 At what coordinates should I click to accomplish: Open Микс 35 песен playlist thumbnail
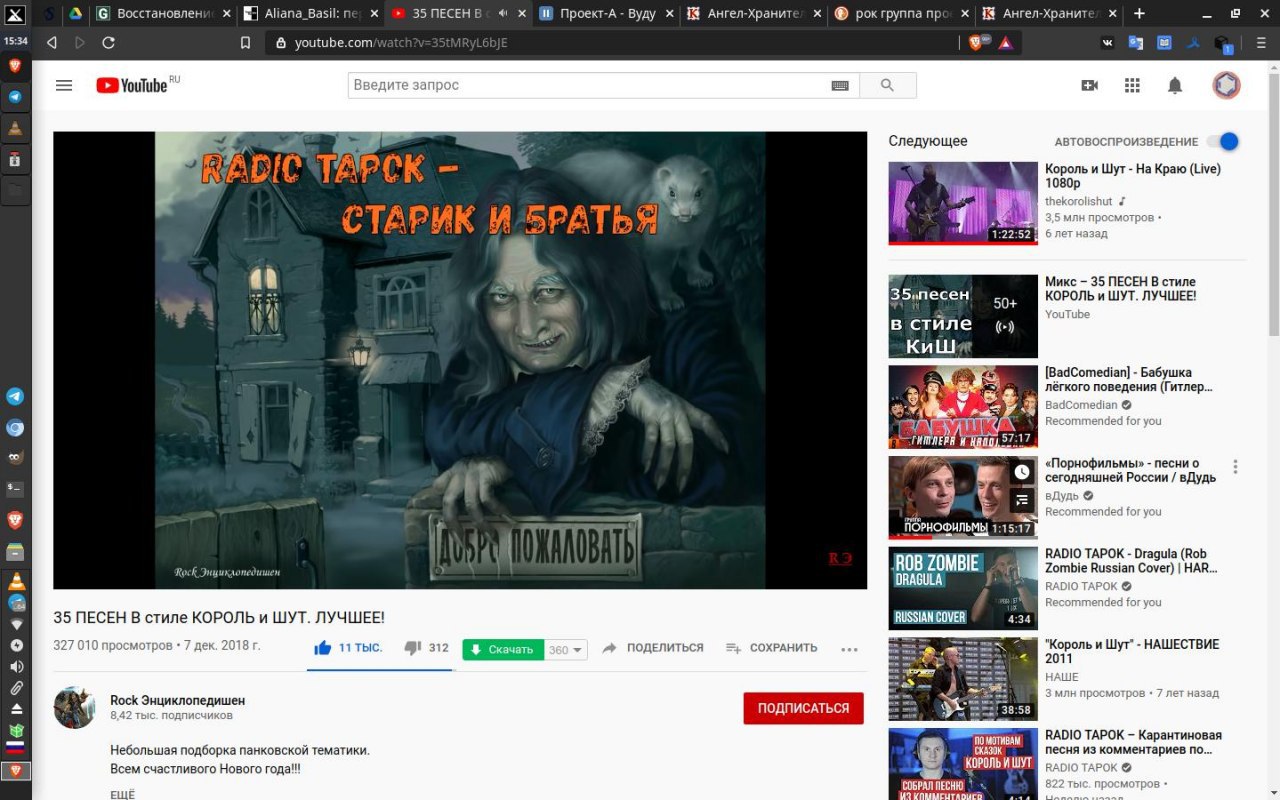(x=963, y=316)
